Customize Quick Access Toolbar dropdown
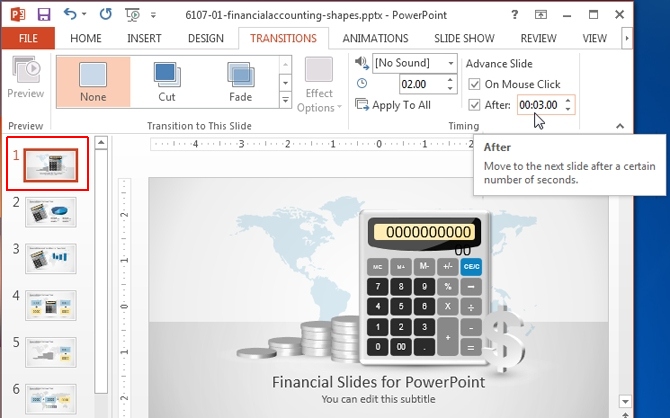This screenshot has height=418, width=670. [x=153, y=15]
